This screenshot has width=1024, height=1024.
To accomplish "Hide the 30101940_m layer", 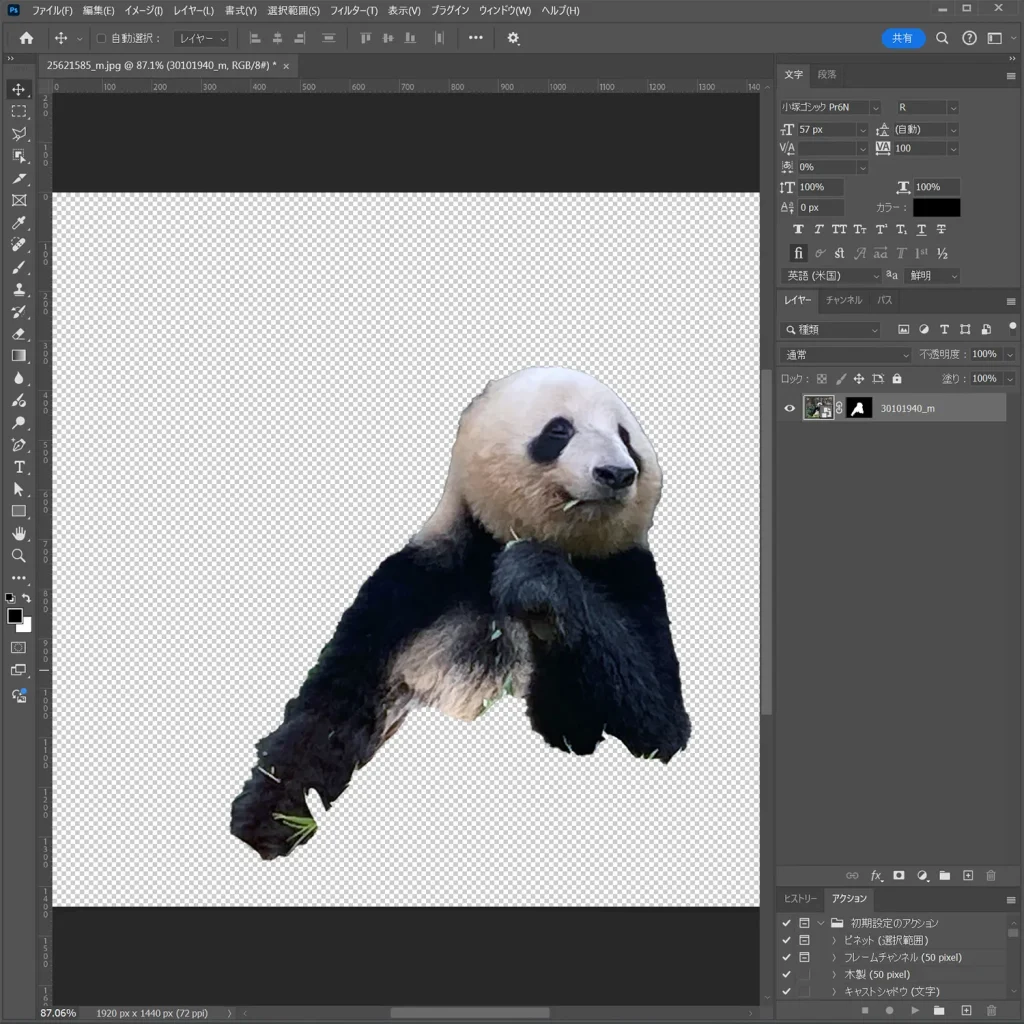I will 789,408.
